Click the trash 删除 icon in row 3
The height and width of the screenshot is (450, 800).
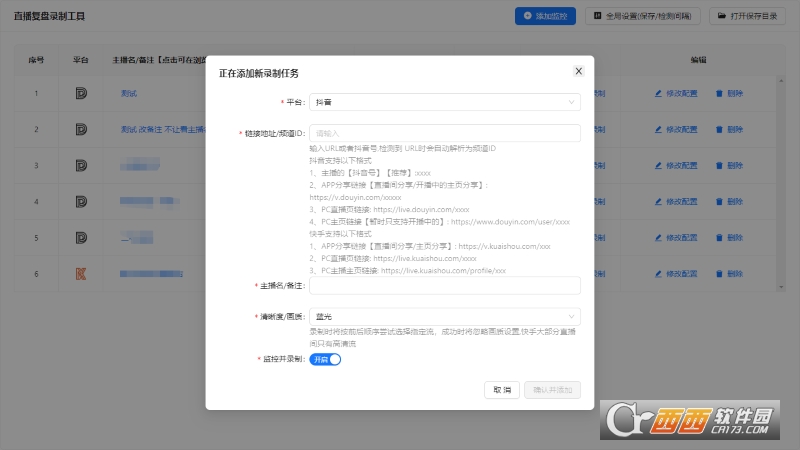click(x=719, y=165)
